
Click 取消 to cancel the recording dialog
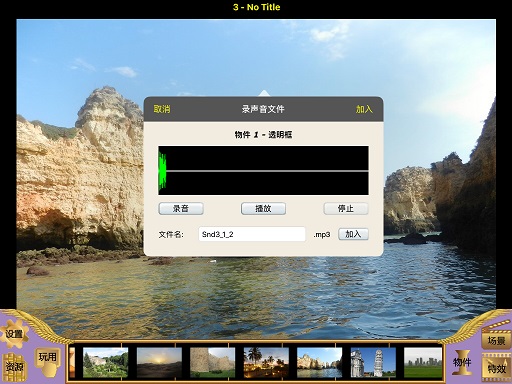[162, 109]
